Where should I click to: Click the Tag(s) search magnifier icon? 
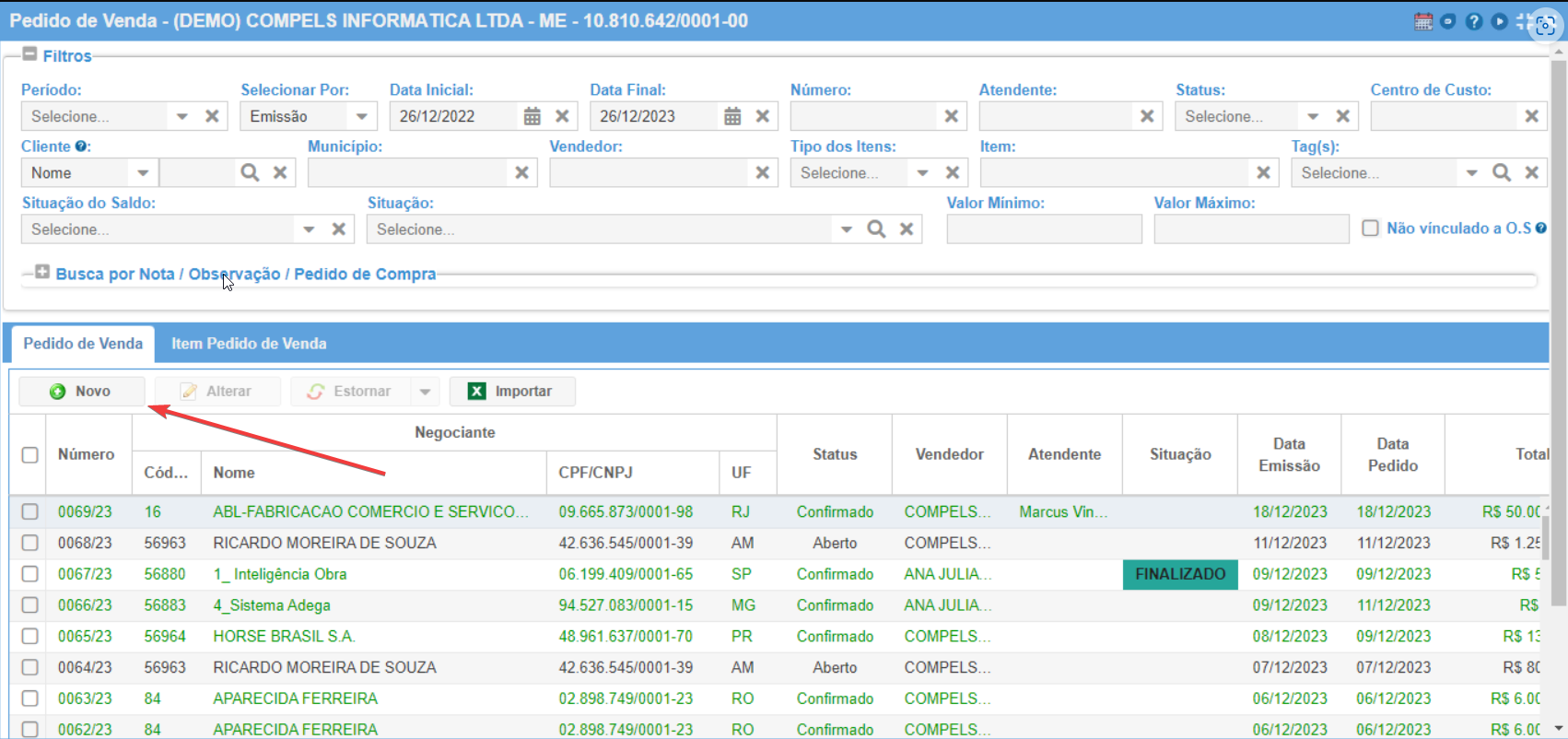1502,172
